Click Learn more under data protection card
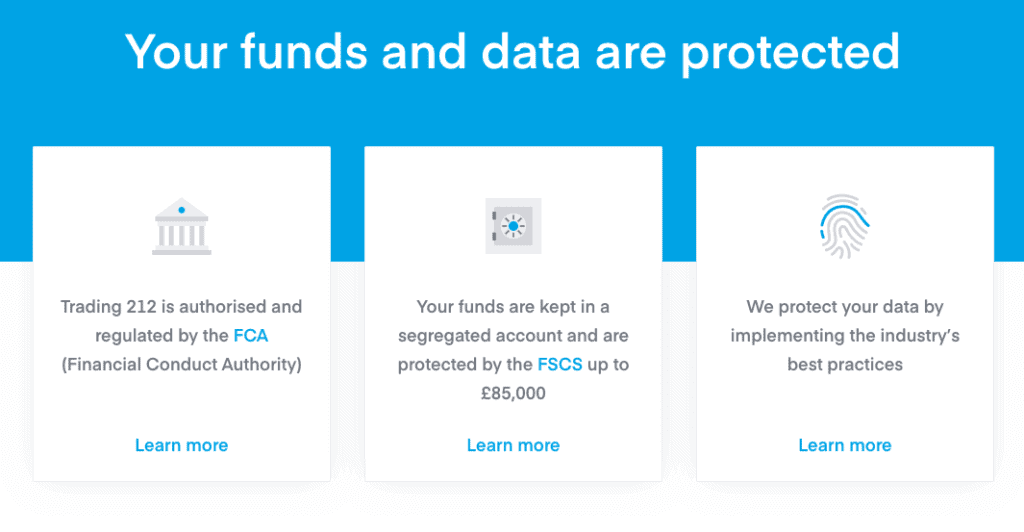 tap(845, 445)
